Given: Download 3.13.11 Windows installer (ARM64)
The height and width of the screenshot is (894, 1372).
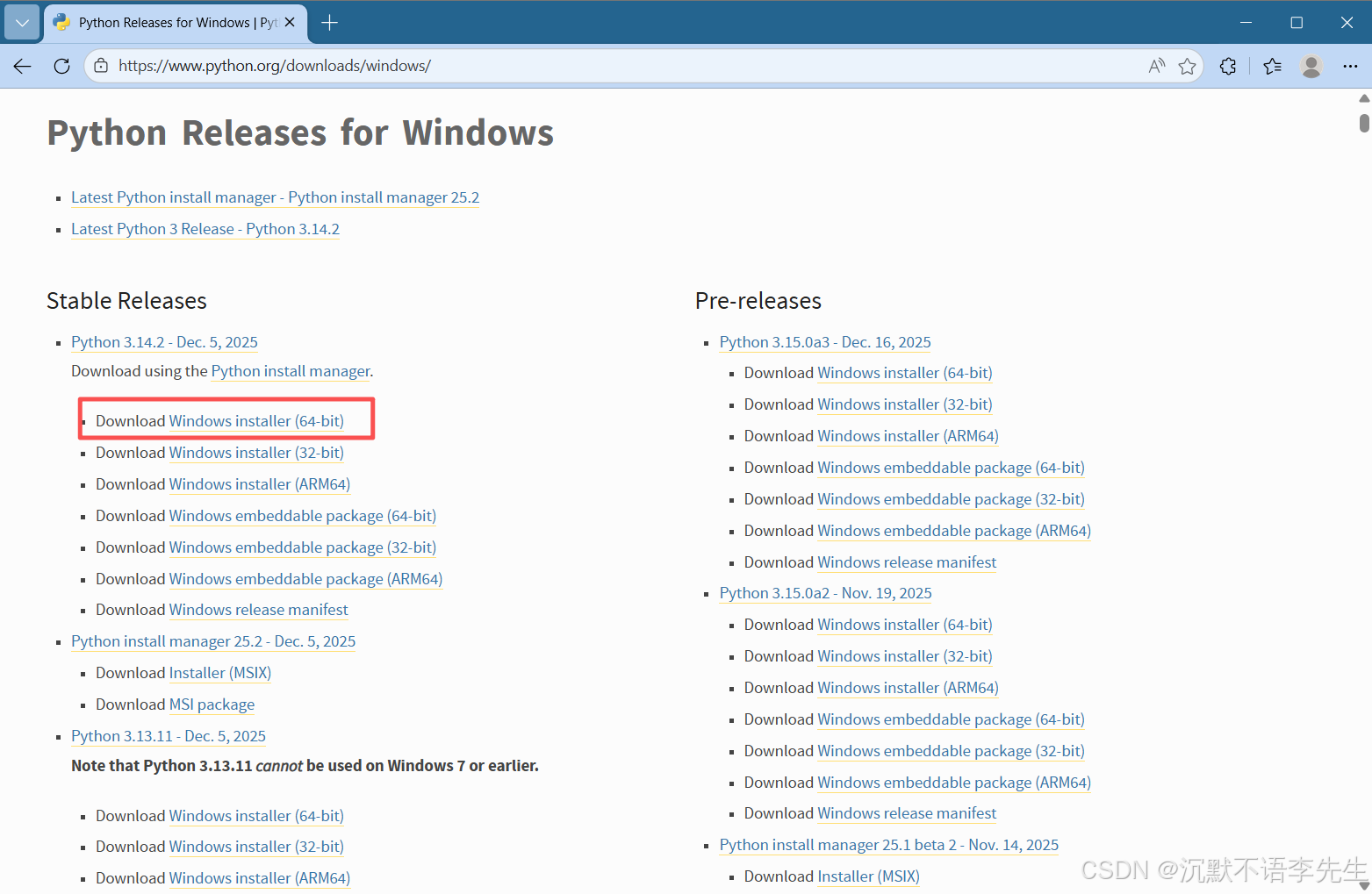Looking at the screenshot, I should click(259, 878).
